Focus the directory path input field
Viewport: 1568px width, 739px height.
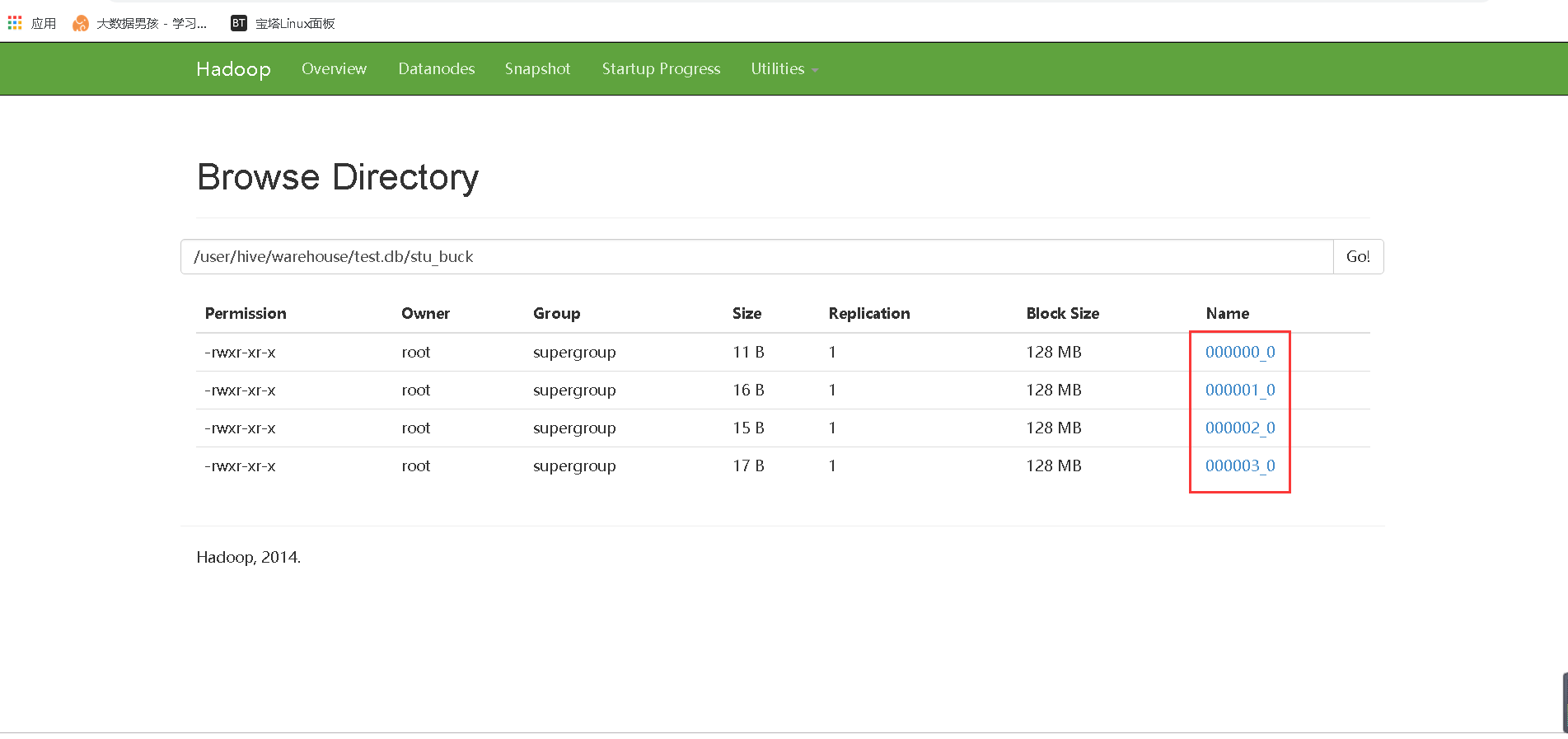pyautogui.click(x=756, y=257)
